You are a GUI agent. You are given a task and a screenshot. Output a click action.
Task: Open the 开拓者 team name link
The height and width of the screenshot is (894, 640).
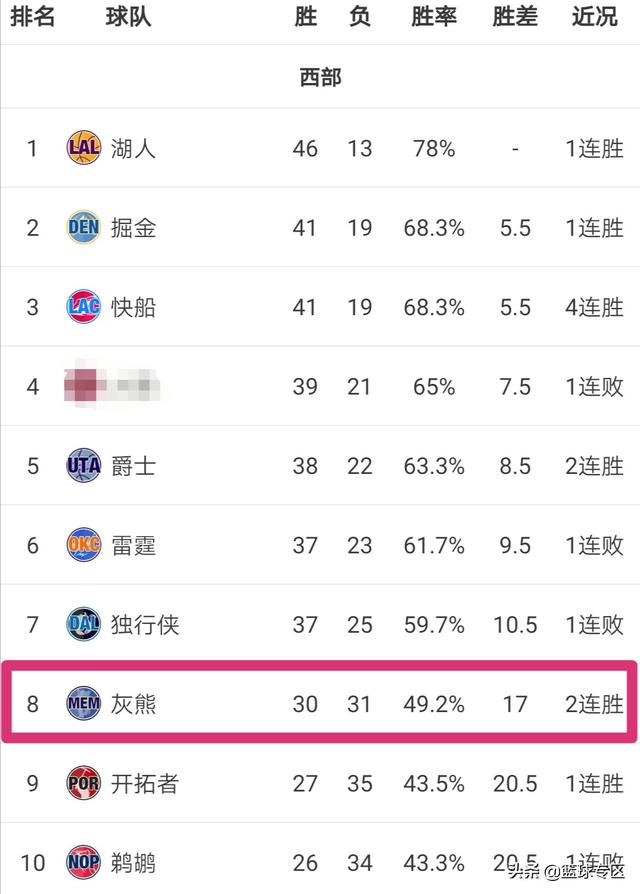pos(145,783)
